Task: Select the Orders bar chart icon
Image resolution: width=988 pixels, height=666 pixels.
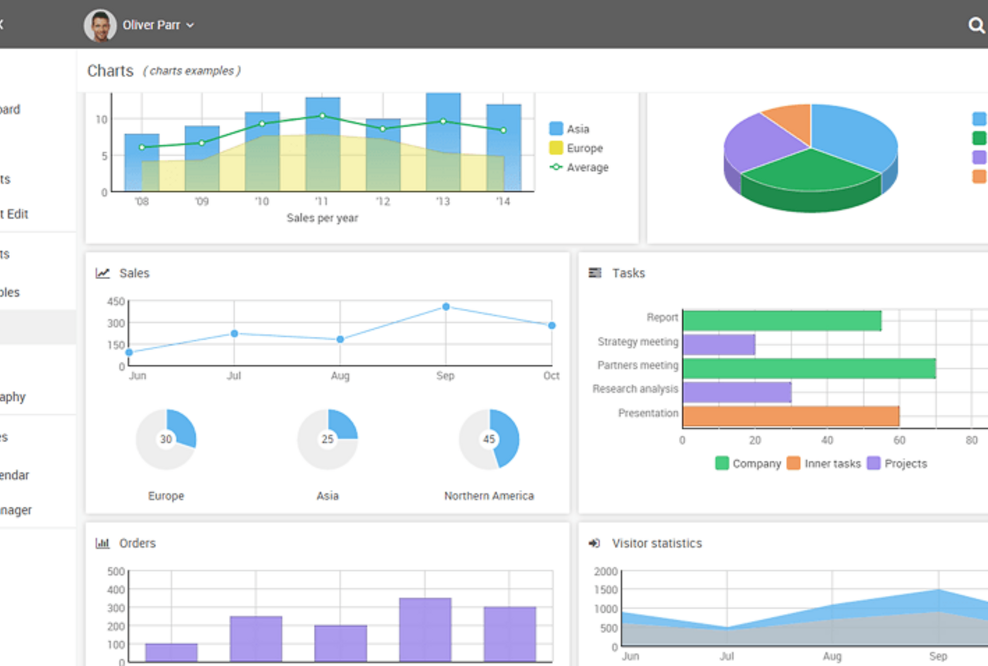Action: coord(102,543)
